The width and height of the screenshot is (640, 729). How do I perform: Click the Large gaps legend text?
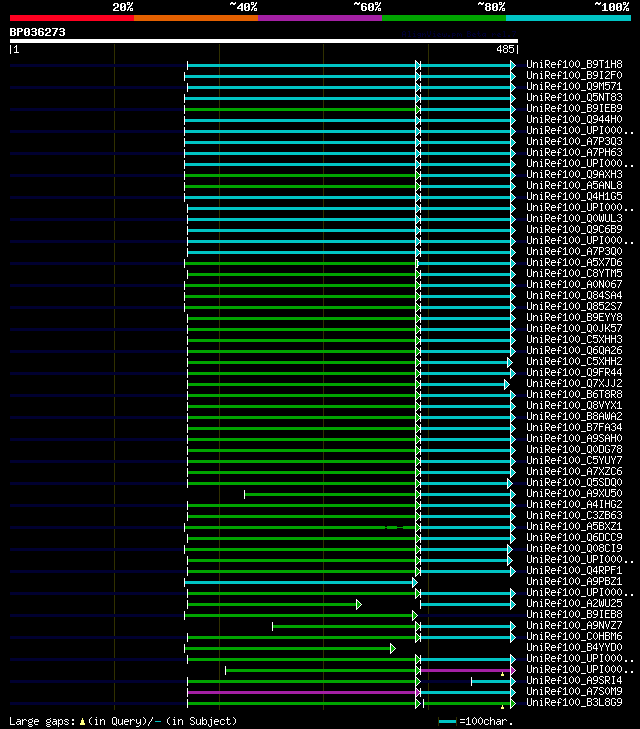coord(123,721)
